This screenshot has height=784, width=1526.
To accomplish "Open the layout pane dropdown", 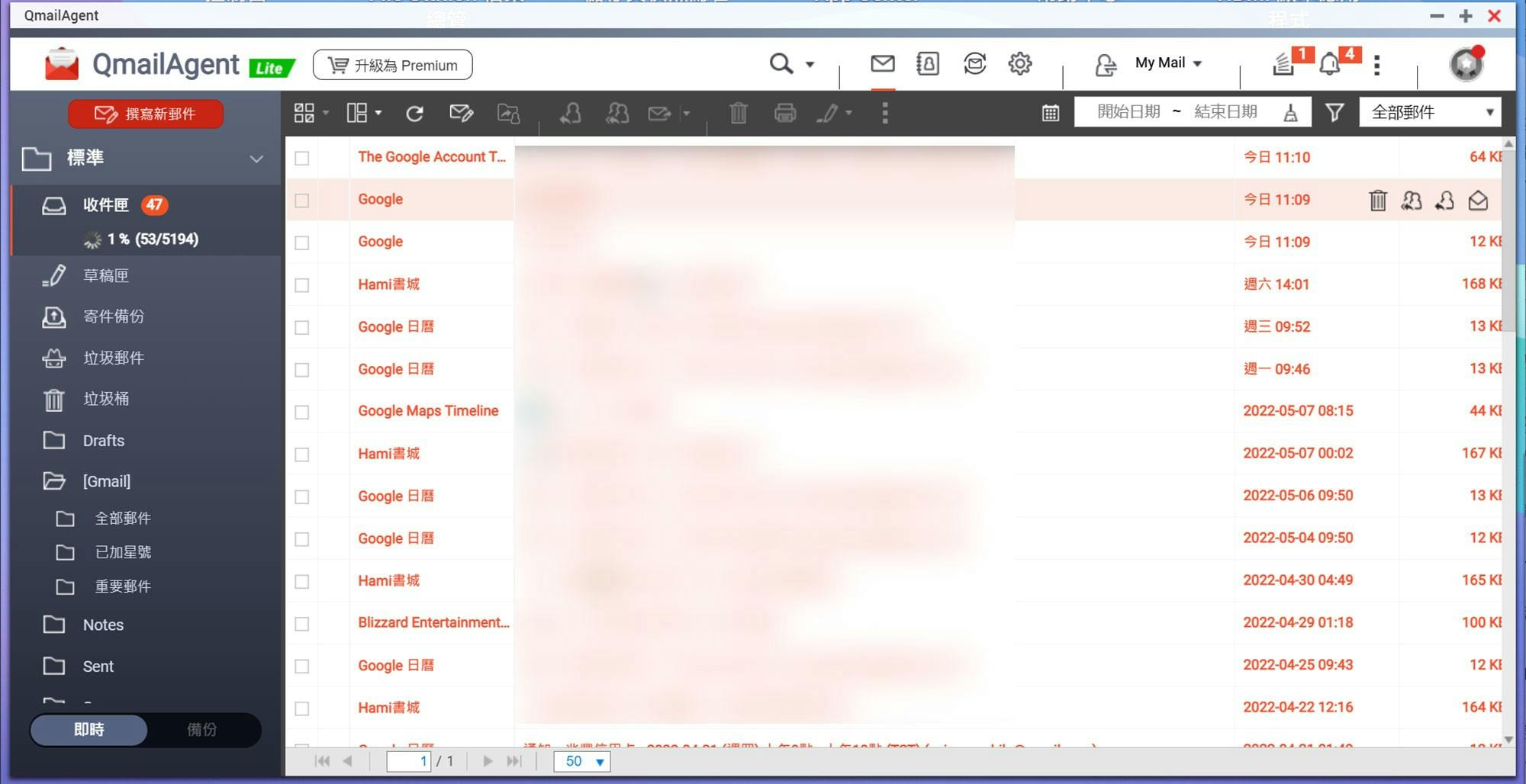I will click(364, 114).
